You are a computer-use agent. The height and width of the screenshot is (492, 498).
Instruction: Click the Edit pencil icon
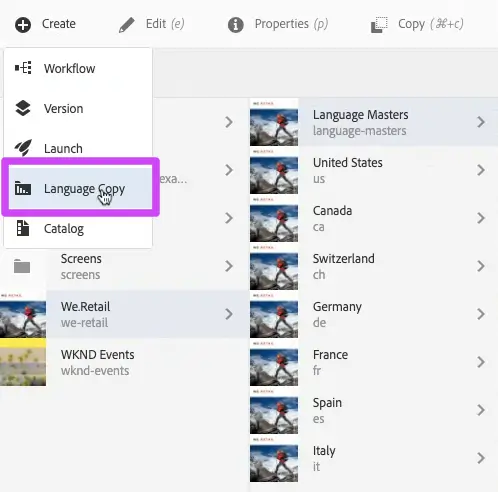(x=127, y=25)
